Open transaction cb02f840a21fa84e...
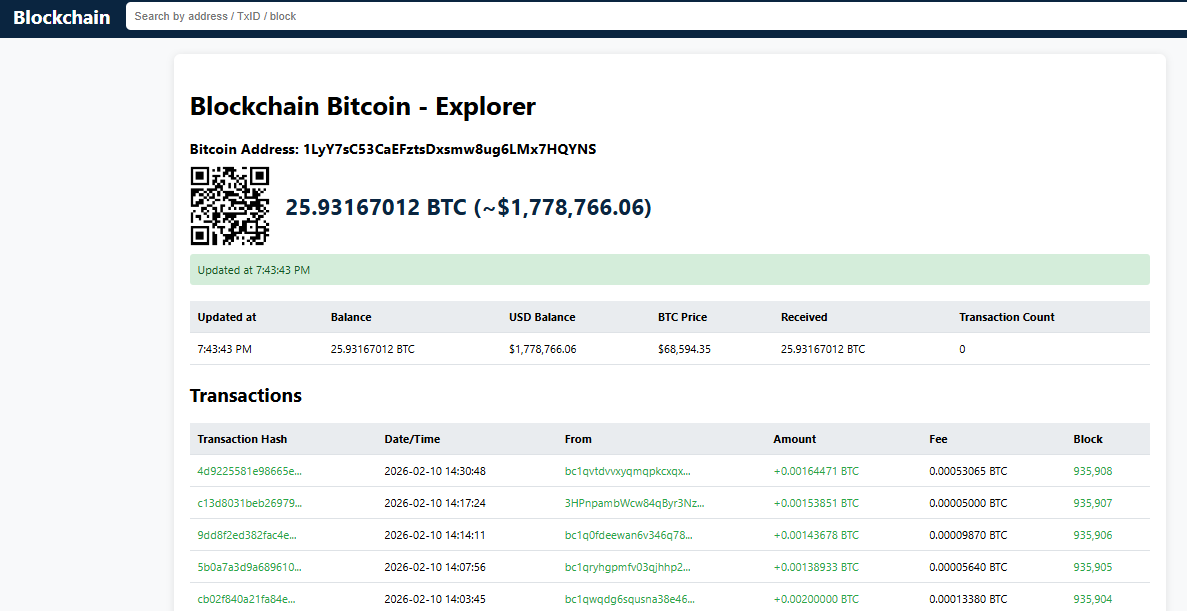 click(246, 598)
